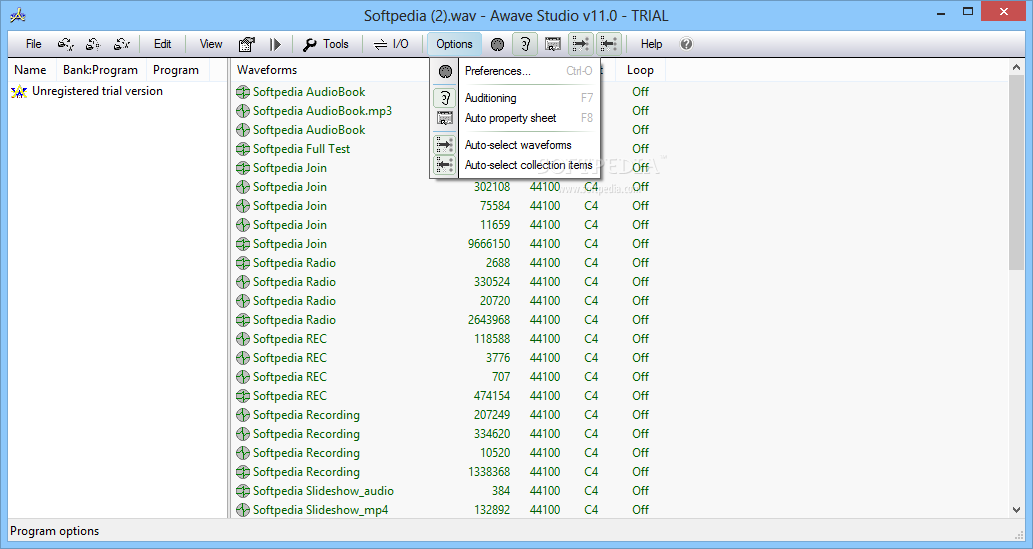Open the Help menu
This screenshot has width=1033, height=549.
(x=652, y=44)
